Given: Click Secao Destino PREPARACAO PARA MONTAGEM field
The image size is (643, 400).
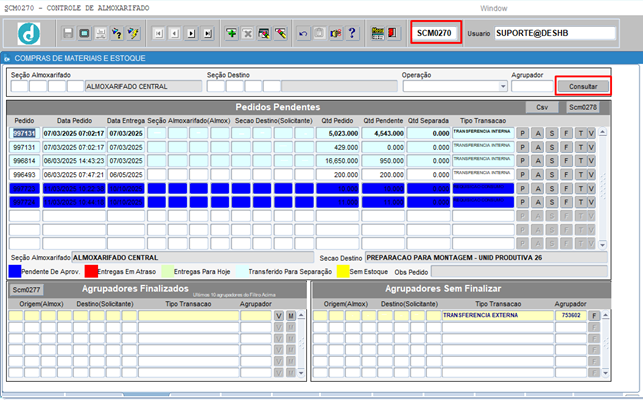Looking at the screenshot, I should pos(486,258).
